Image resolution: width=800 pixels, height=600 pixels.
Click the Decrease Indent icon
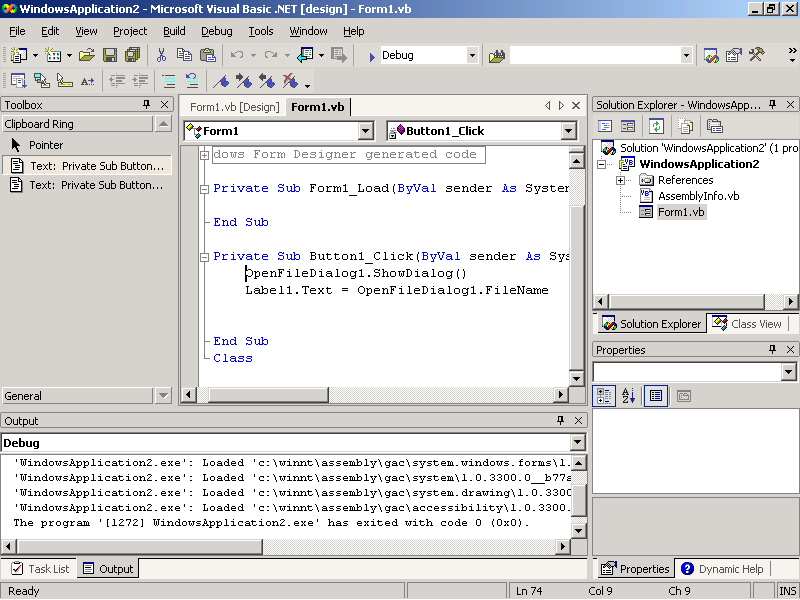(117, 81)
